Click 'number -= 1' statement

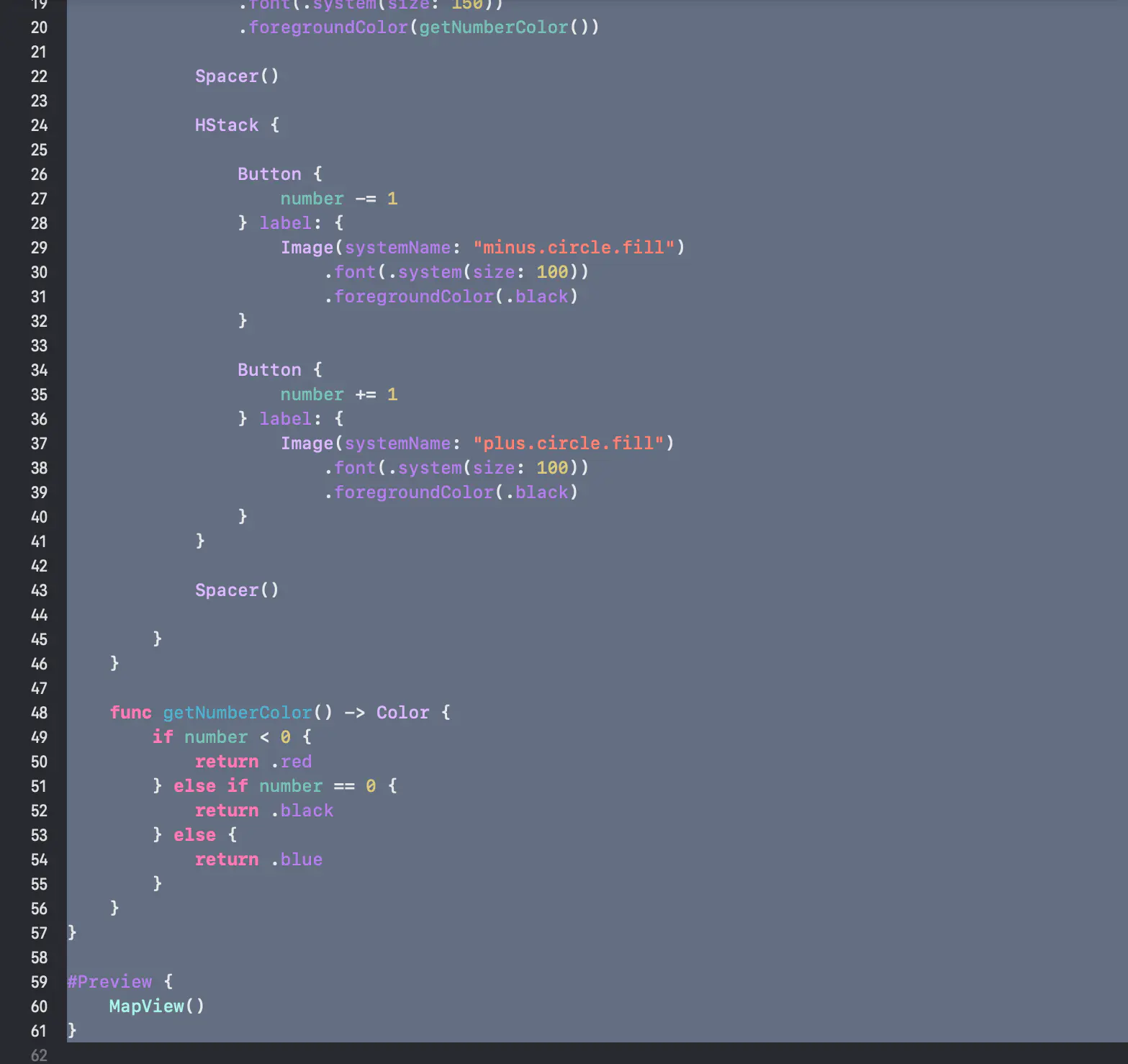pyautogui.click(x=339, y=199)
